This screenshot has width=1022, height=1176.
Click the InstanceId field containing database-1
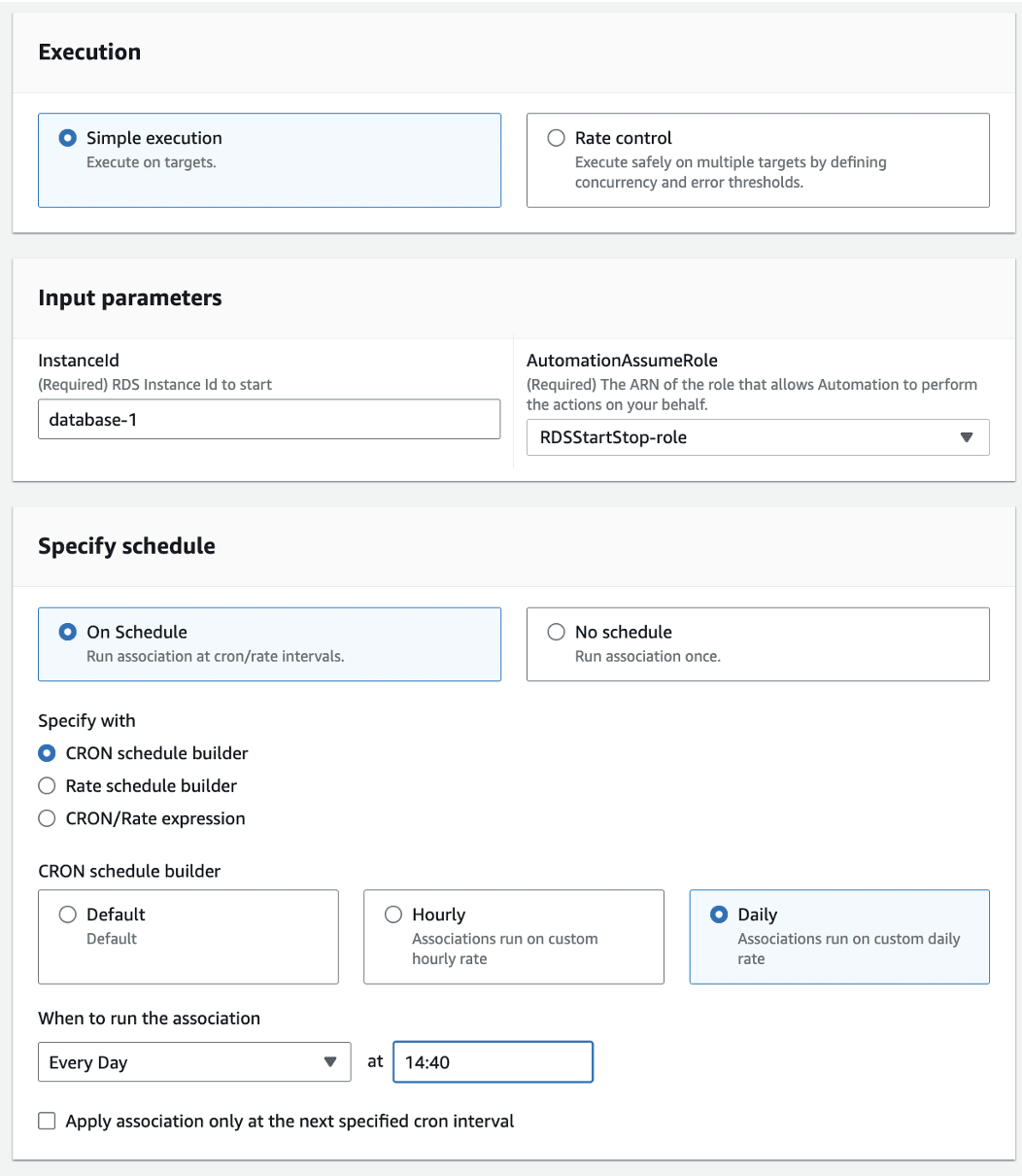tap(269, 419)
